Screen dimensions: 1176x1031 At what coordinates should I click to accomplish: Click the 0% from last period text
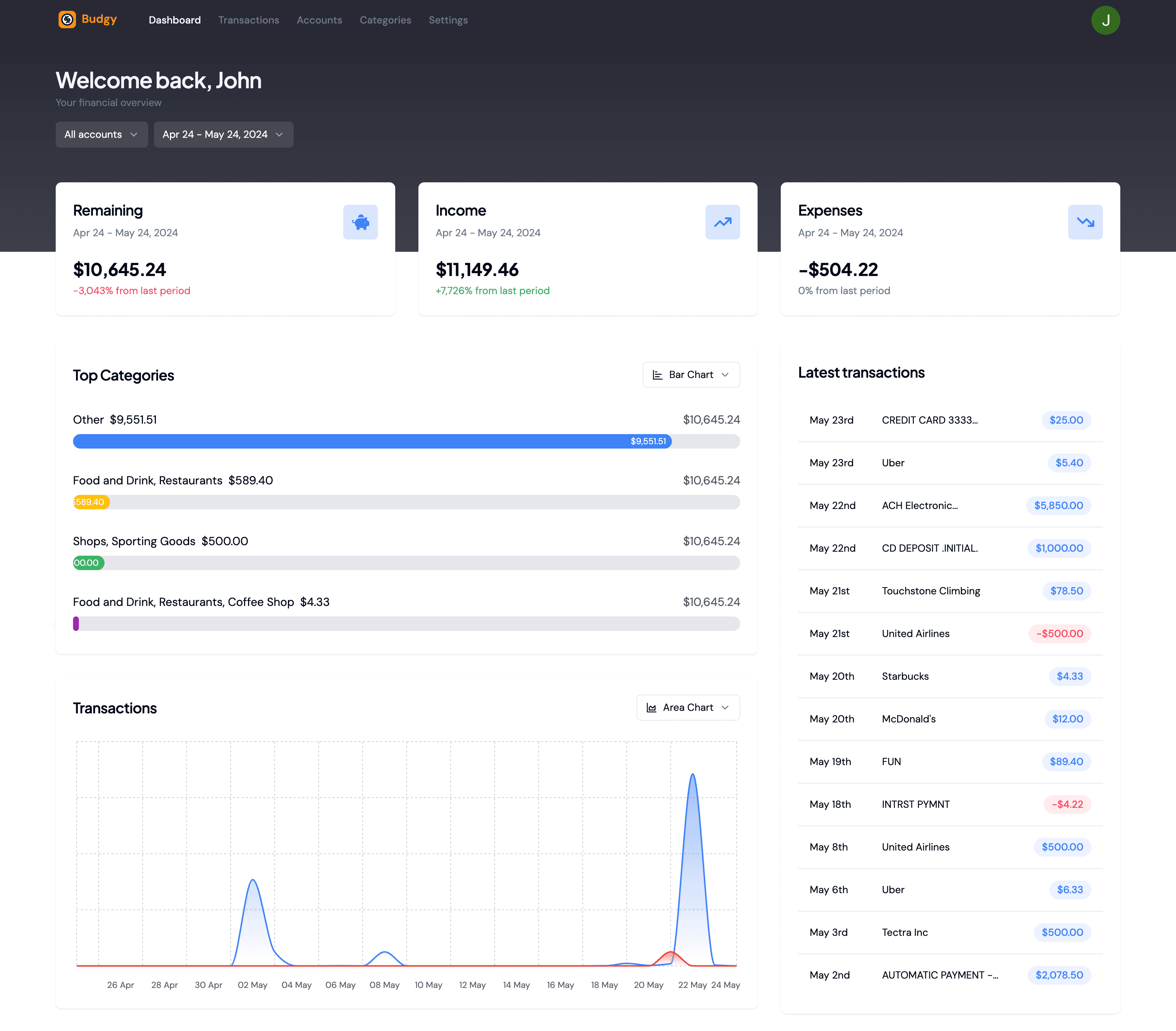(844, 290)
